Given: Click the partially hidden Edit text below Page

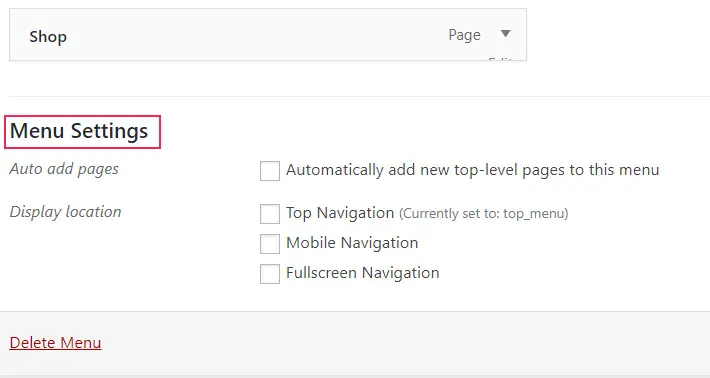Looking at the screenshot, I should click(500, 59).
